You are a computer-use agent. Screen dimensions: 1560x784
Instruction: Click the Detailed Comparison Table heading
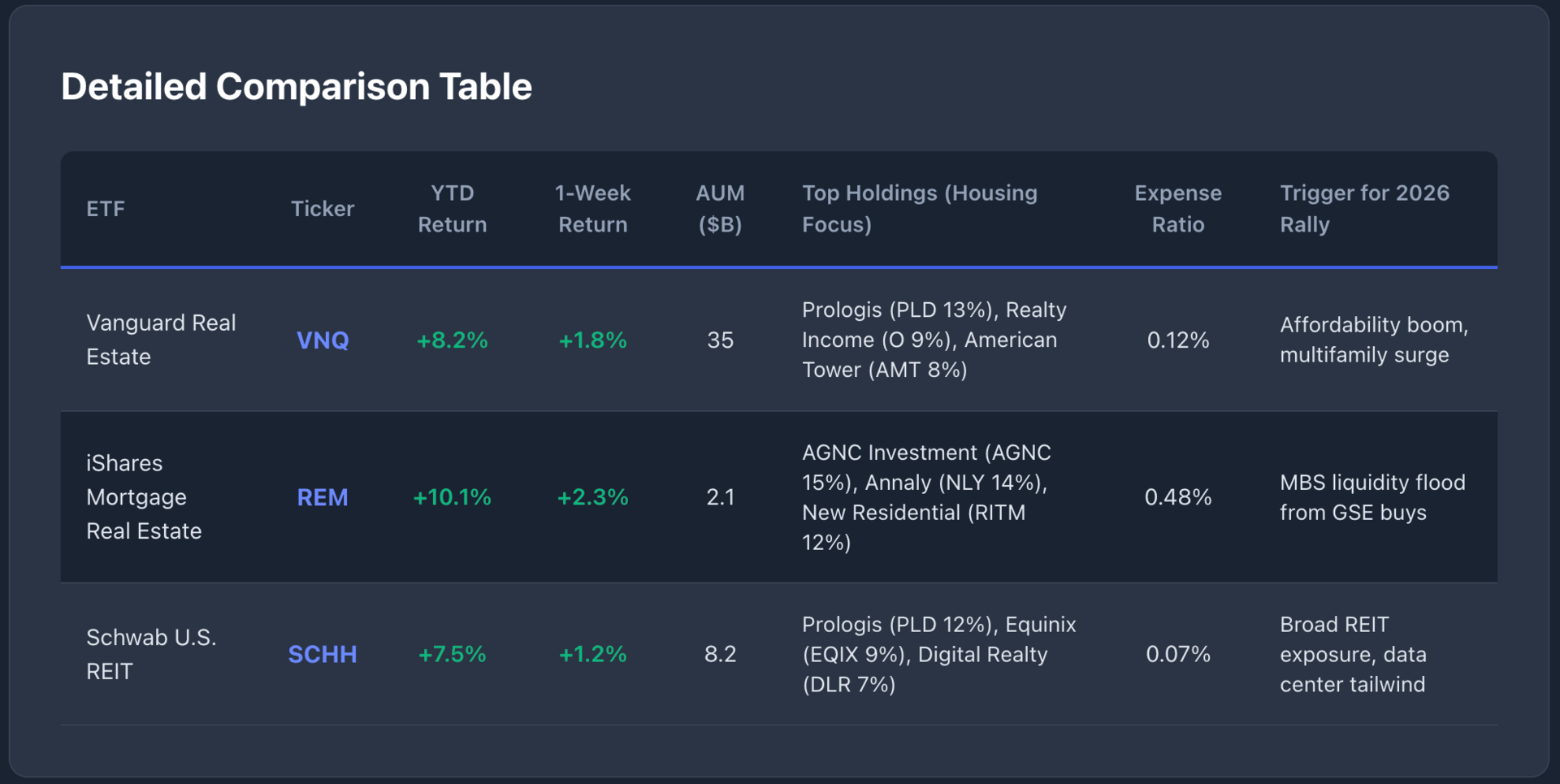pyautogui.click(x=297, y=87)
